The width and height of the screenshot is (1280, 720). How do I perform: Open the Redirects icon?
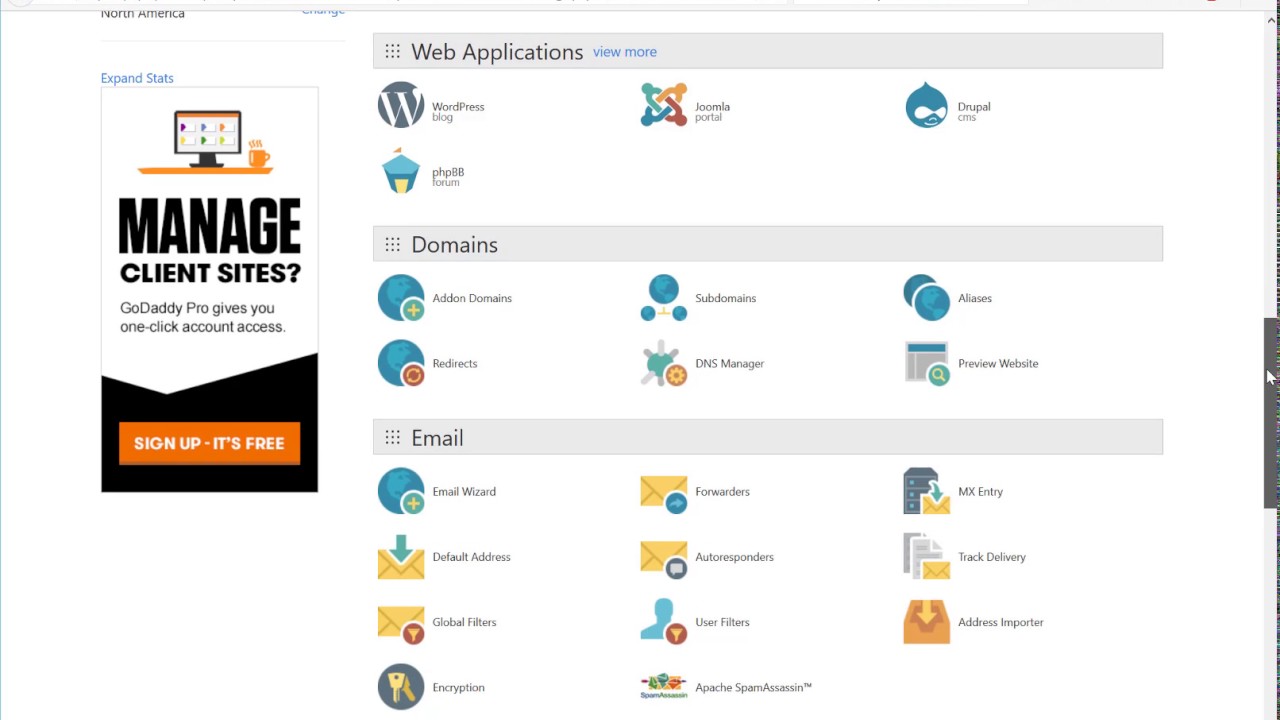pos(401,363)
